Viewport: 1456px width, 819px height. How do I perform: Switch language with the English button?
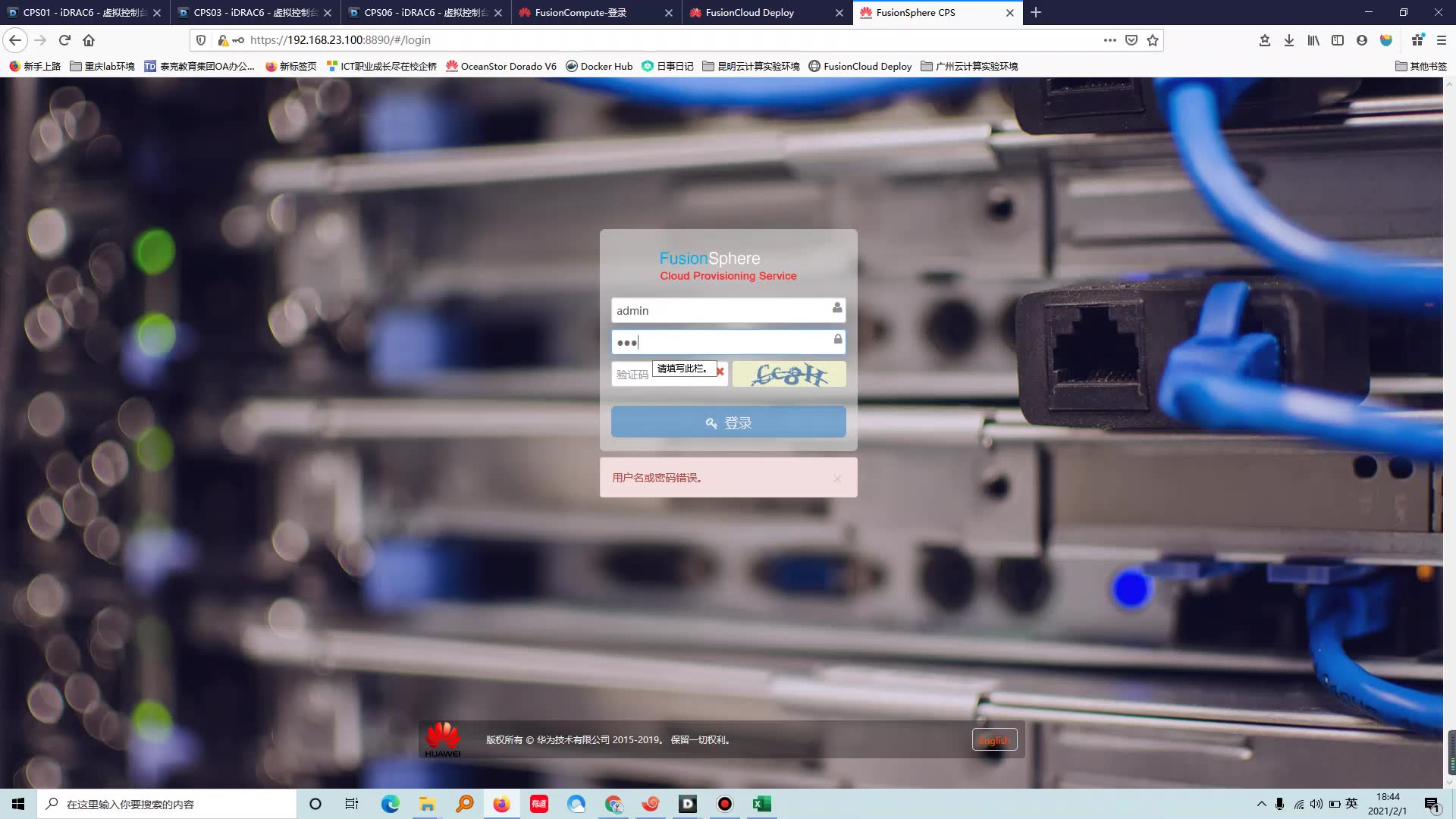click(994, 740)
